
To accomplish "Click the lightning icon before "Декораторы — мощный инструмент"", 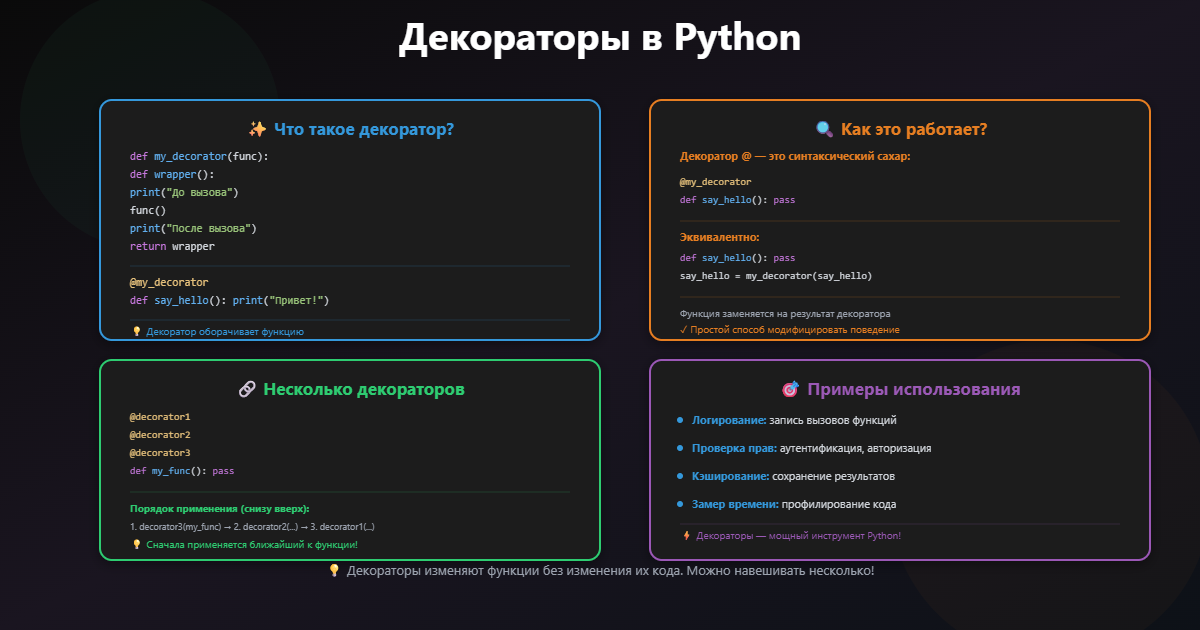I will [686, 536].
